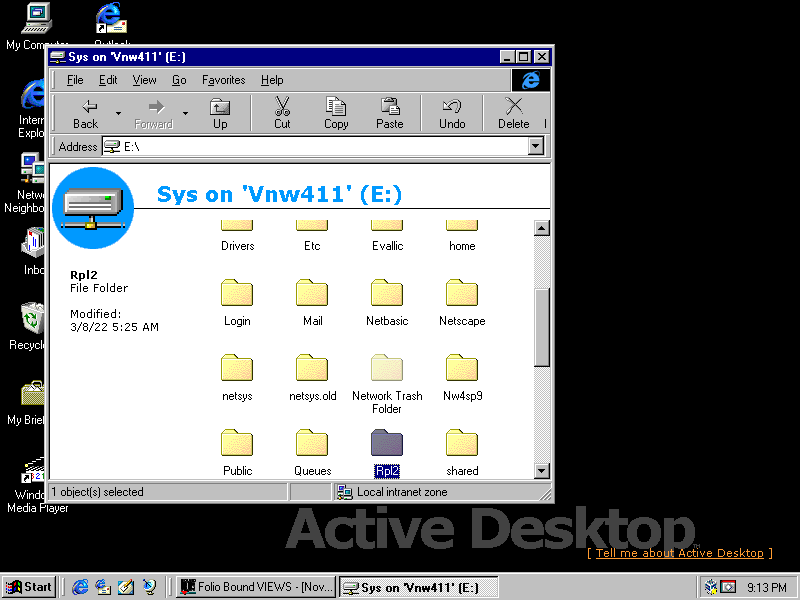Select the netsys folder
The width and height of the screenshot is (800, 600).
(x=237, y=367)
